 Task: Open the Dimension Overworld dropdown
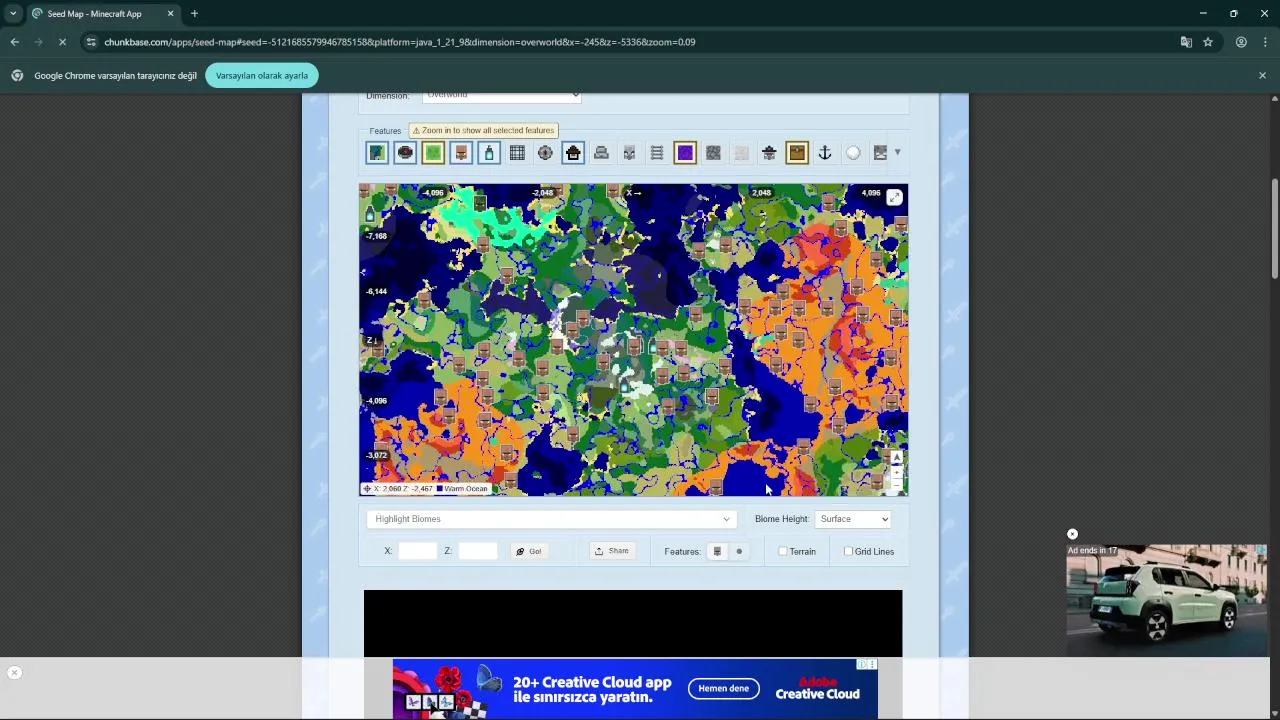coord(501,95)
